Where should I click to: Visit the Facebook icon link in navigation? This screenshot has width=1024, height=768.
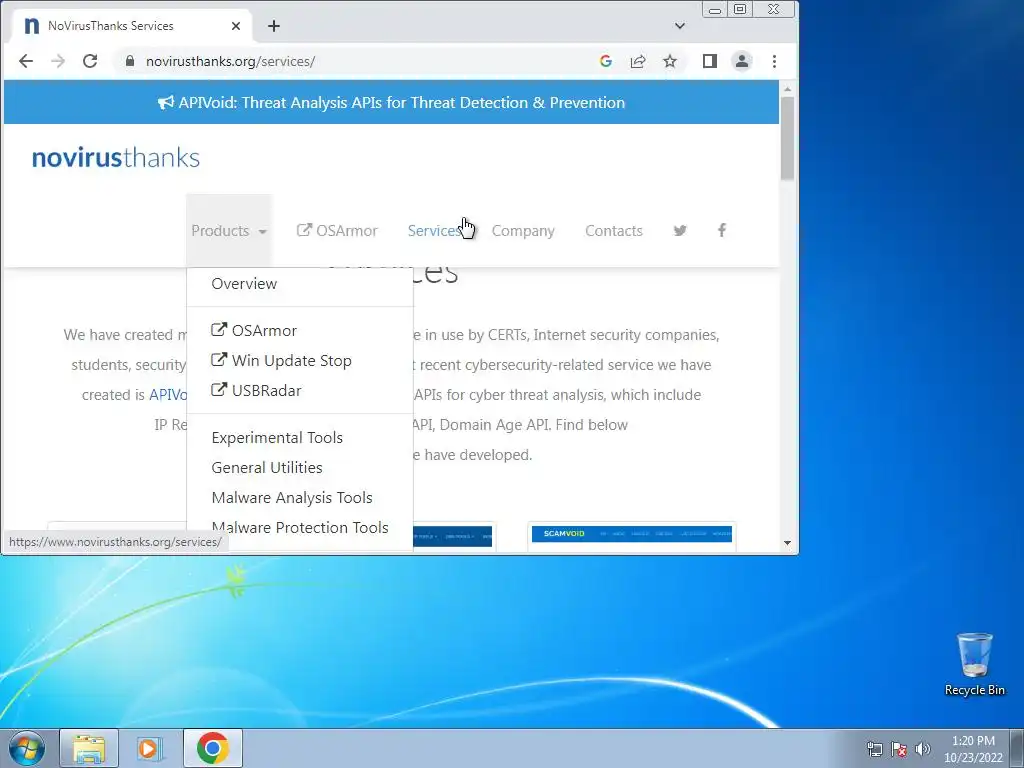tap(722, 230)
